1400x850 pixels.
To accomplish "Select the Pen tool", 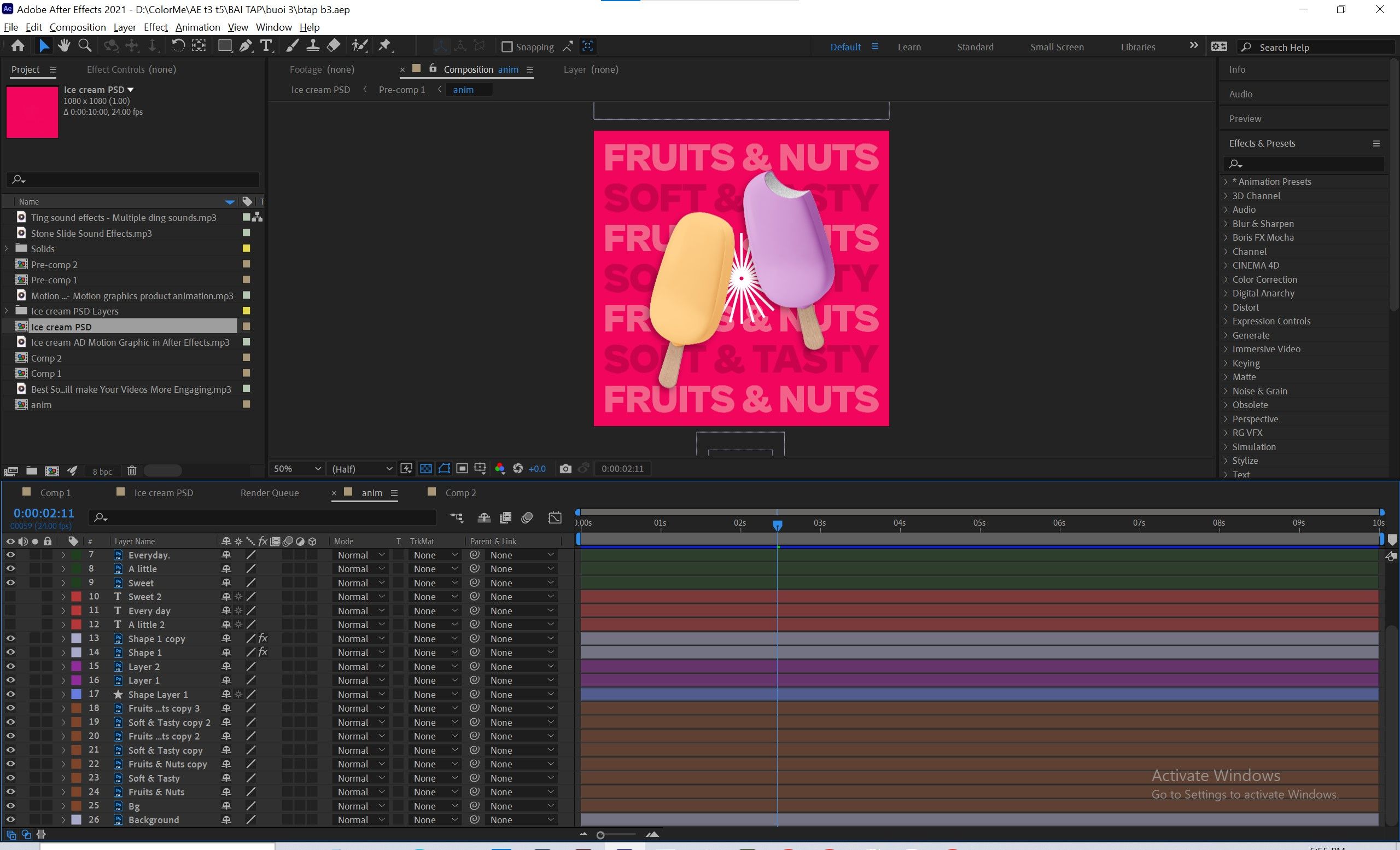I will click(246, 46).
